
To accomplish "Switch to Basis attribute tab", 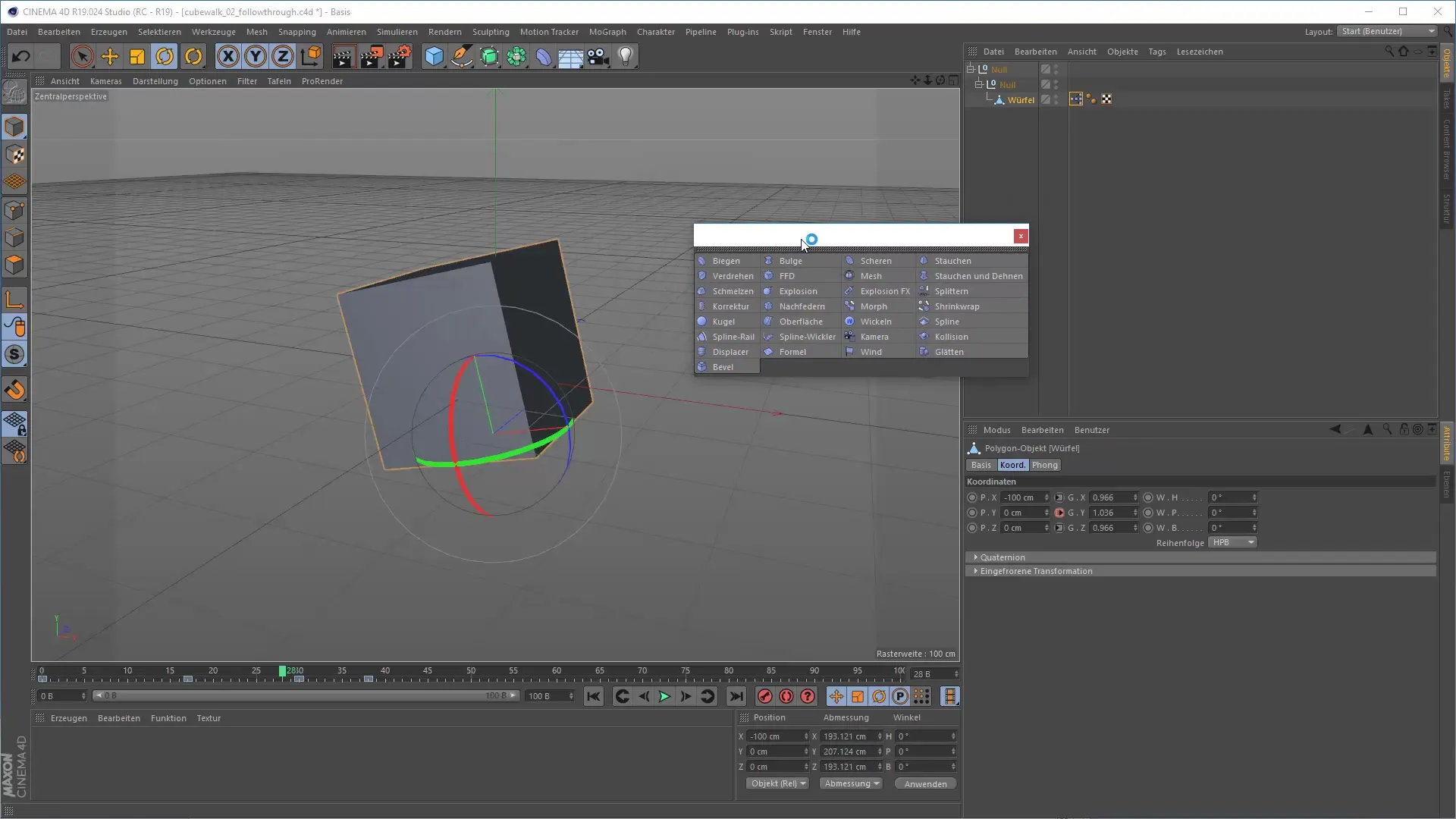I will click(981, 465).
